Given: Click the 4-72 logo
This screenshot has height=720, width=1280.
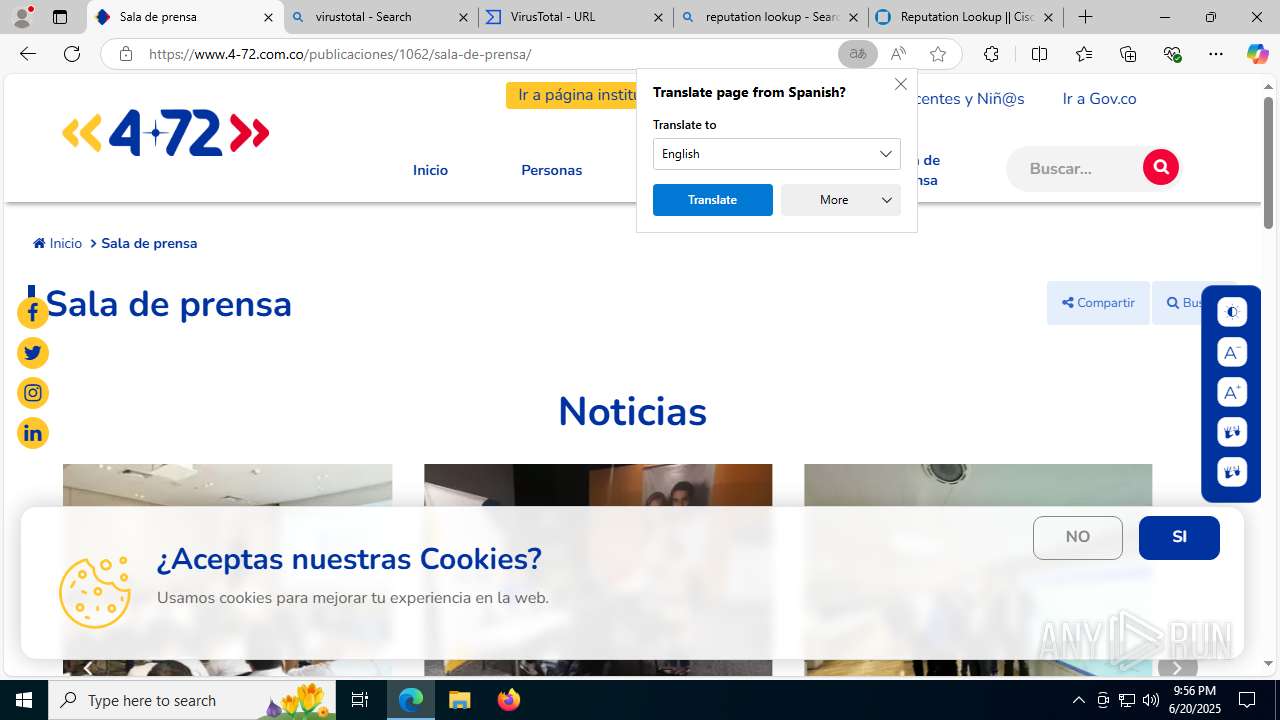Looking at the screenshot, I should (x=166, y=133).
